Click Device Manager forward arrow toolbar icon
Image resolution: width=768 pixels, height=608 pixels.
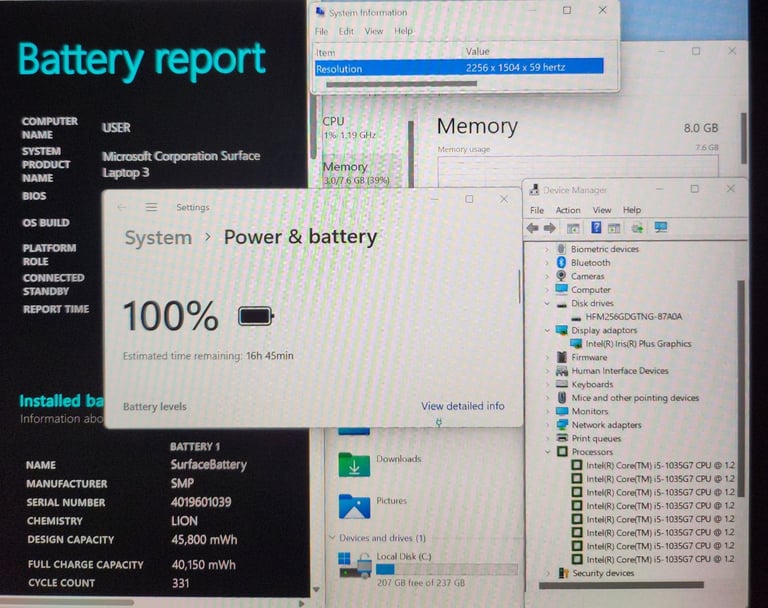point(550,228)
